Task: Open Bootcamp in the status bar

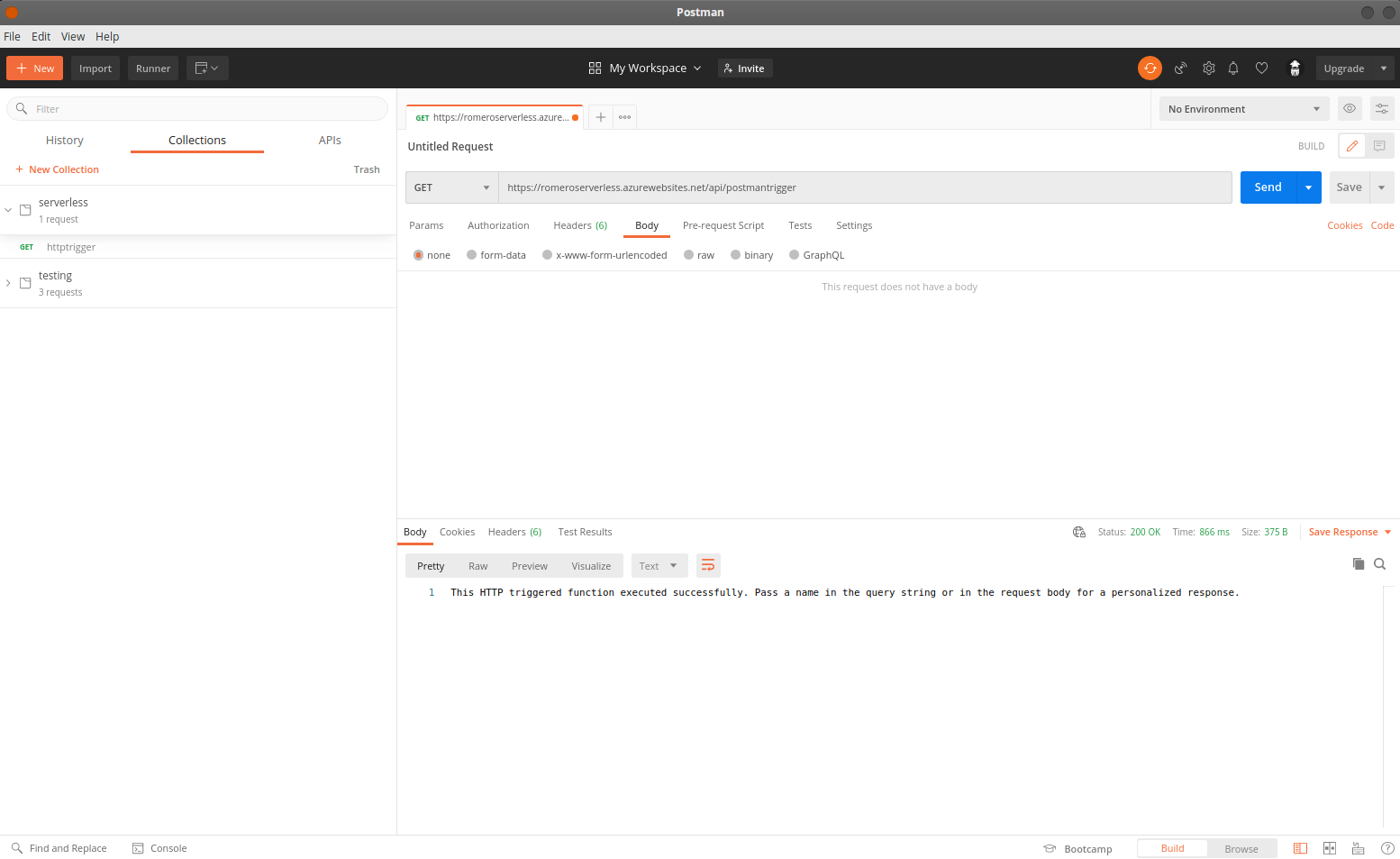Action: point(1077,849)
